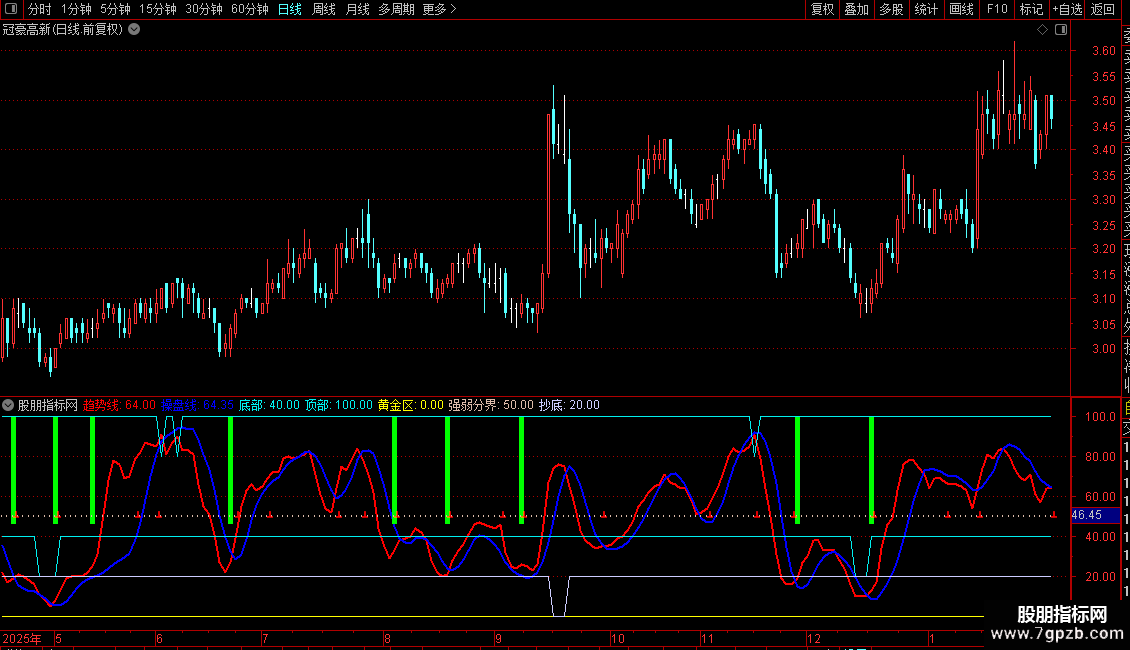Expand the 冠豪高新 chart title dropdown

134,29
